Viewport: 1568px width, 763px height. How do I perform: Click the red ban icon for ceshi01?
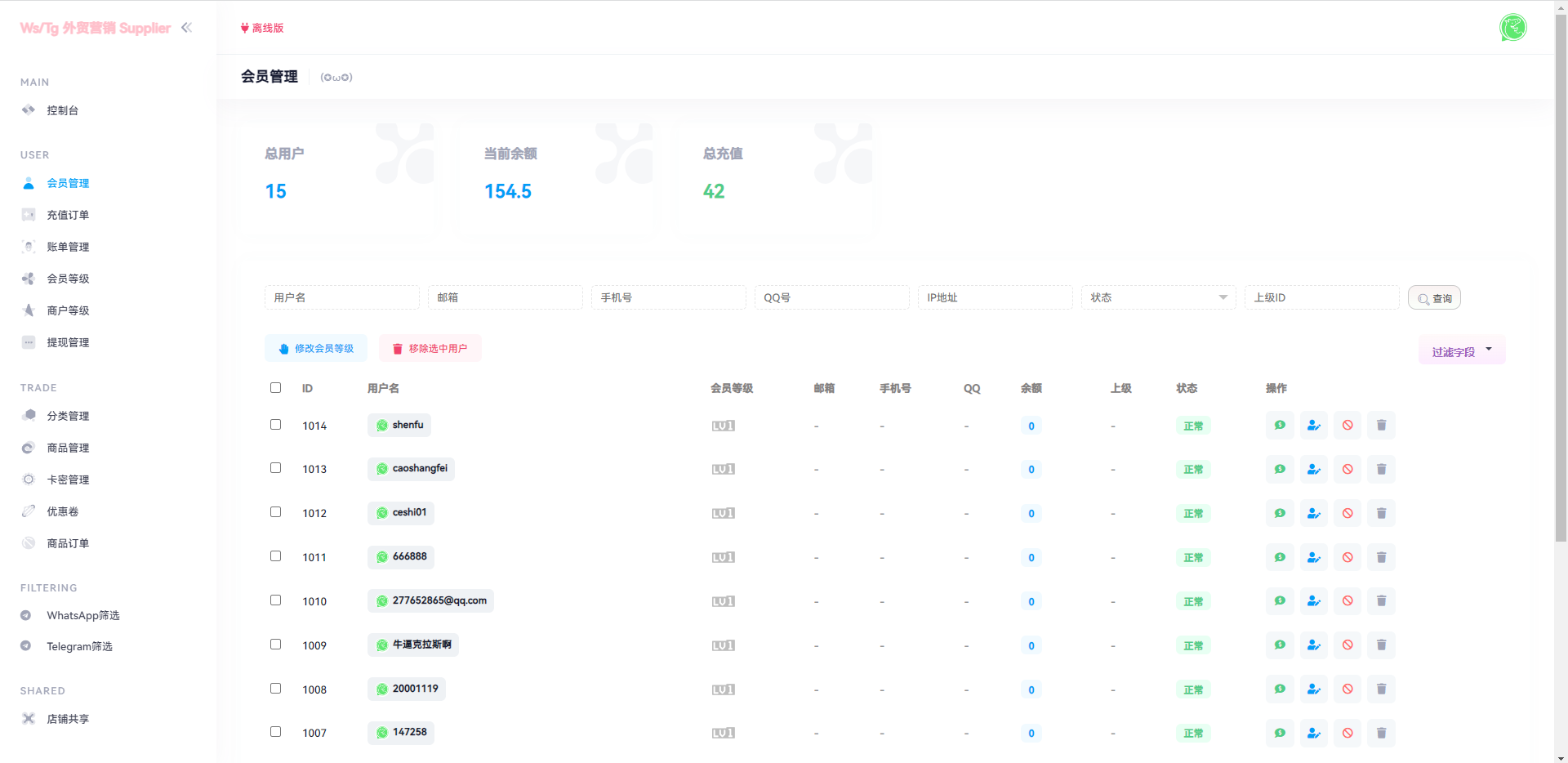pos(1347,513)
